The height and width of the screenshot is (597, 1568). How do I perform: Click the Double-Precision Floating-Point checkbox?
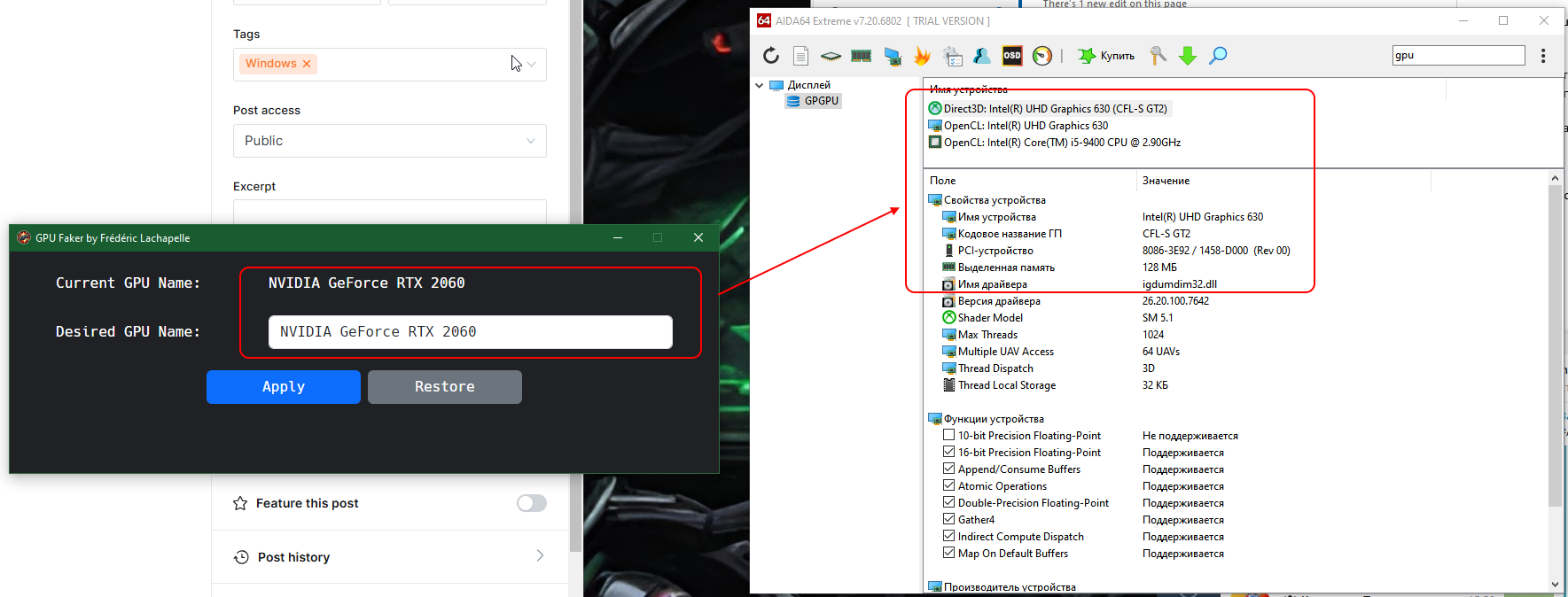click(948, 502)
